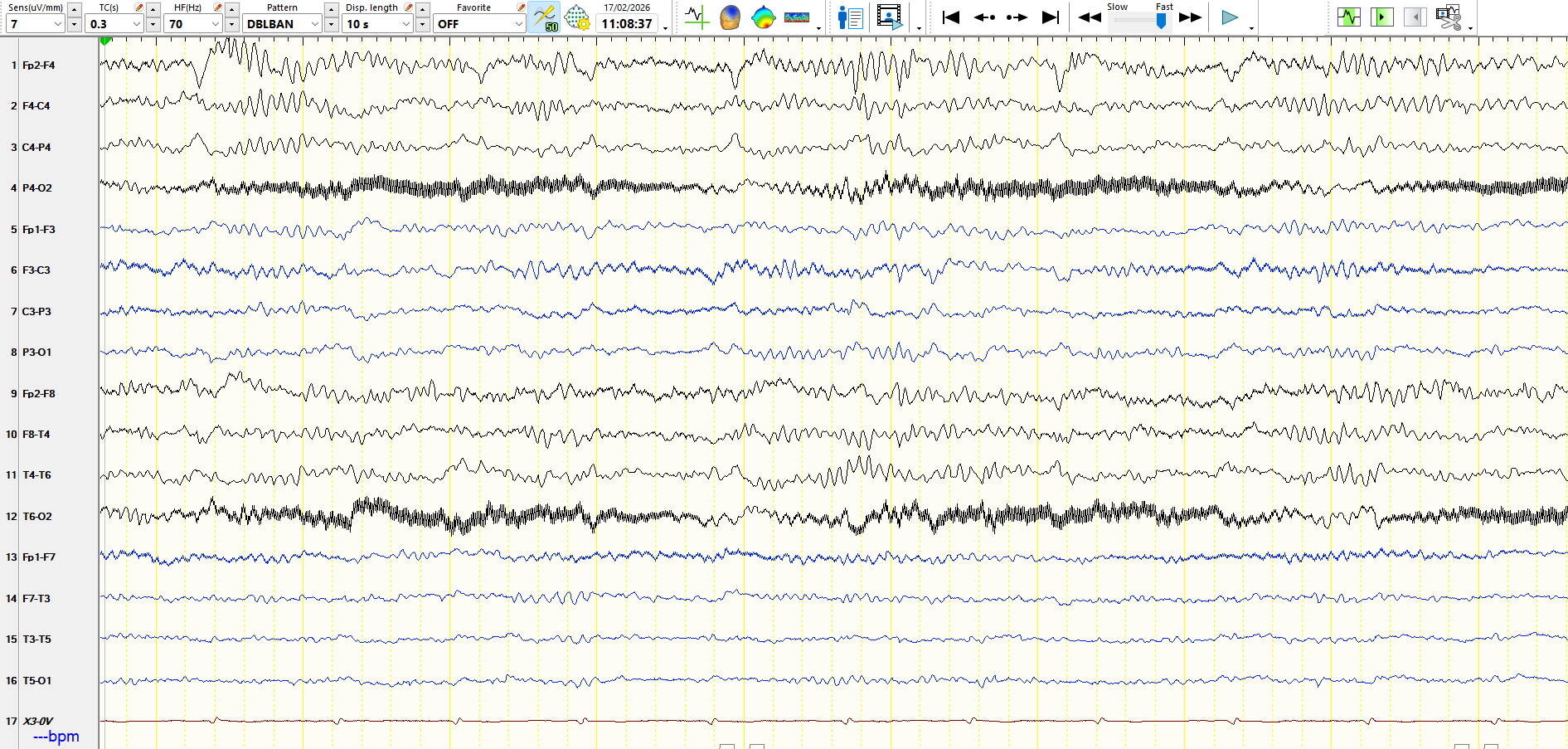This screenshot has height=749, width=1568.
Task: Edit the TC filter preset (pencil icon)
Action: [x=138, y=7]
